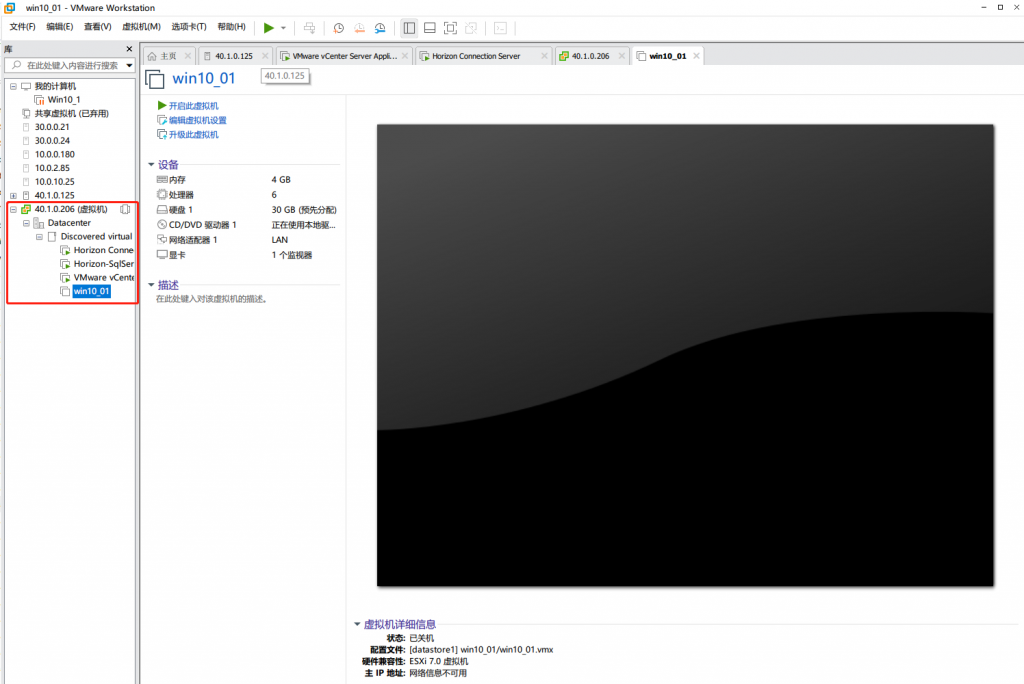Image resolution: width=1024 pixels, height=684 pixels.
Task: Open the 查看(V) menu
Action: pyautogui.click(x=97, y=27)
